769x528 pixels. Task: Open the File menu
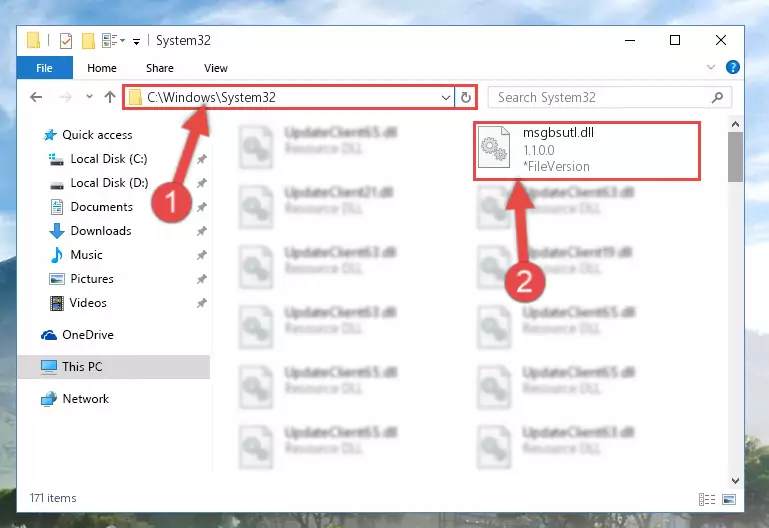point(45,68)
